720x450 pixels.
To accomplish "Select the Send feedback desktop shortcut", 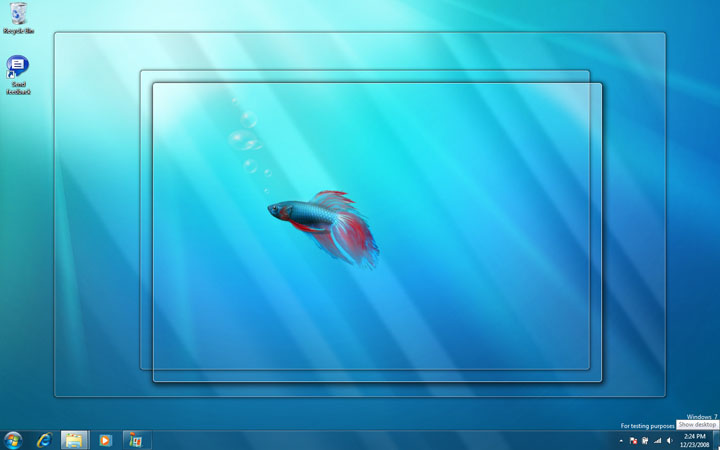I will 18,75.
